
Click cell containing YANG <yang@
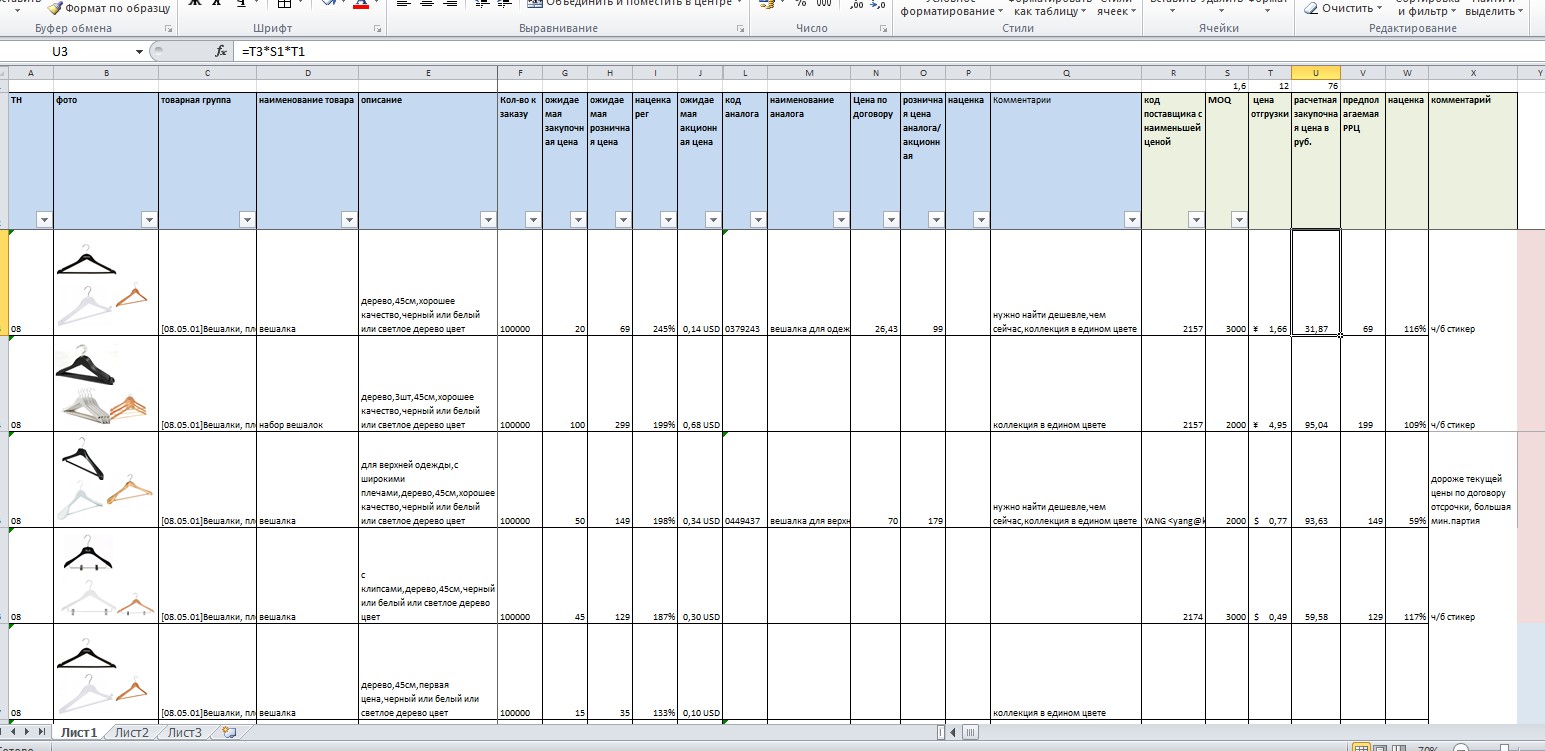[x=1174, y=480]
